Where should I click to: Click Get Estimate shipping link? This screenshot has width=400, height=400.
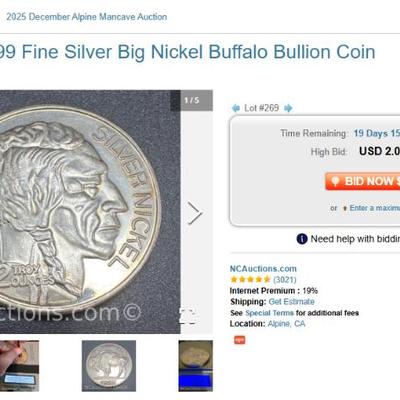pyautogui.click(x=291, y=302)
